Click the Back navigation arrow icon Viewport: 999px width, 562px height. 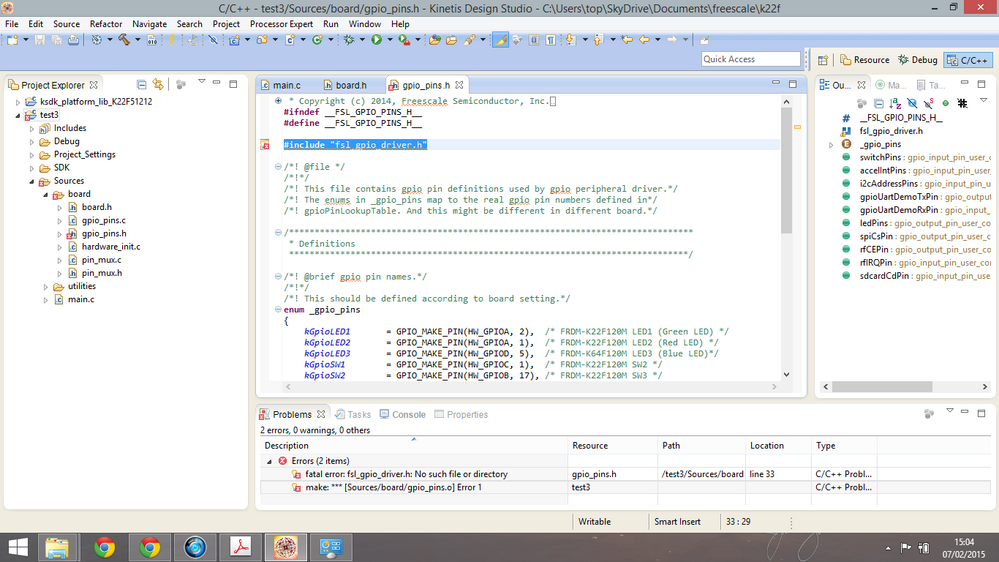[644, 40]
